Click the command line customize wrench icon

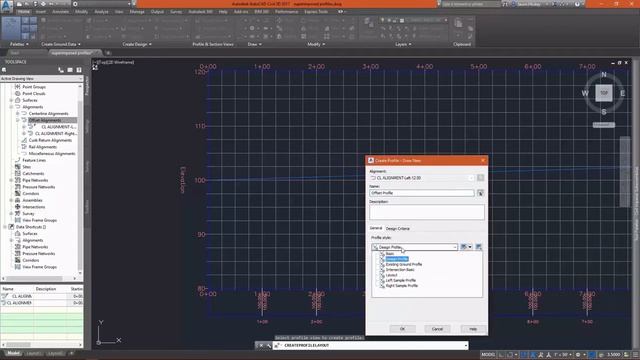coord(269,346)
